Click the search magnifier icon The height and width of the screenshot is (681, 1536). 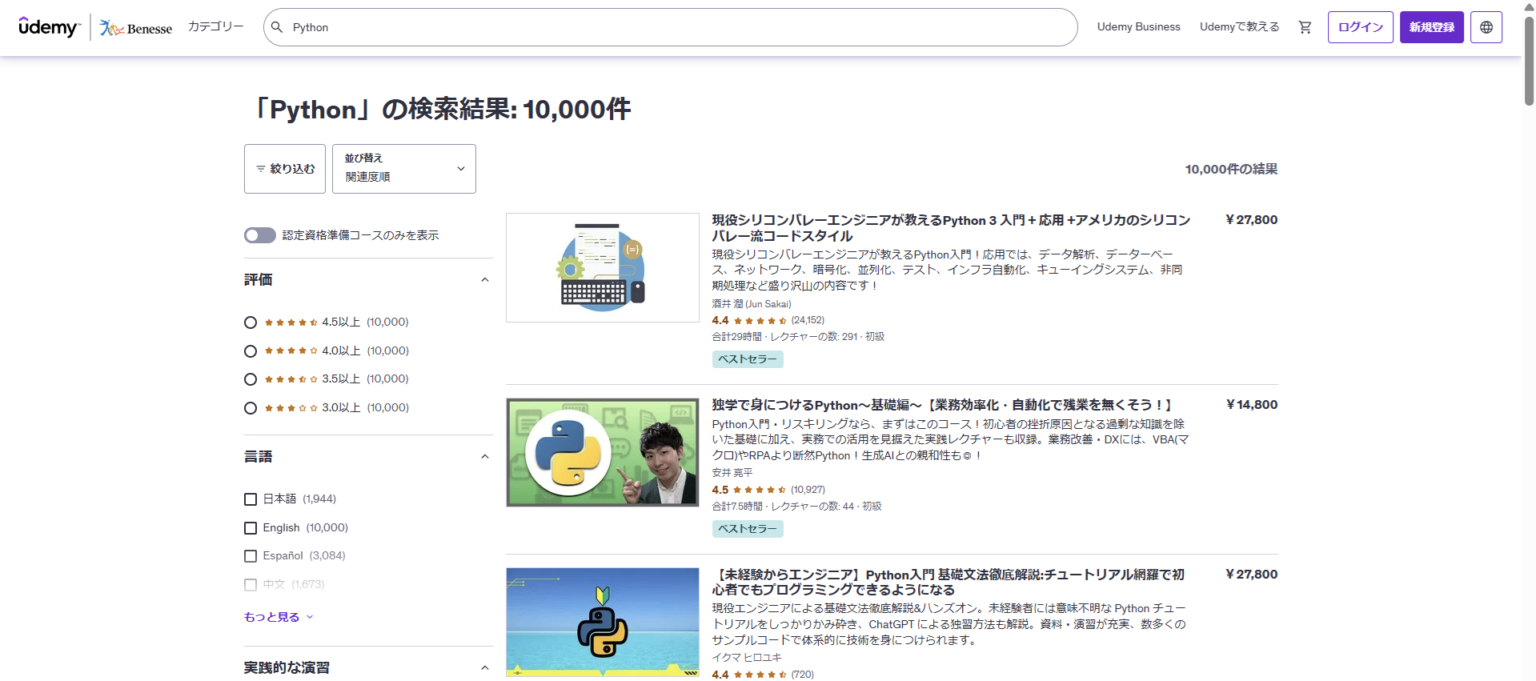276,27
